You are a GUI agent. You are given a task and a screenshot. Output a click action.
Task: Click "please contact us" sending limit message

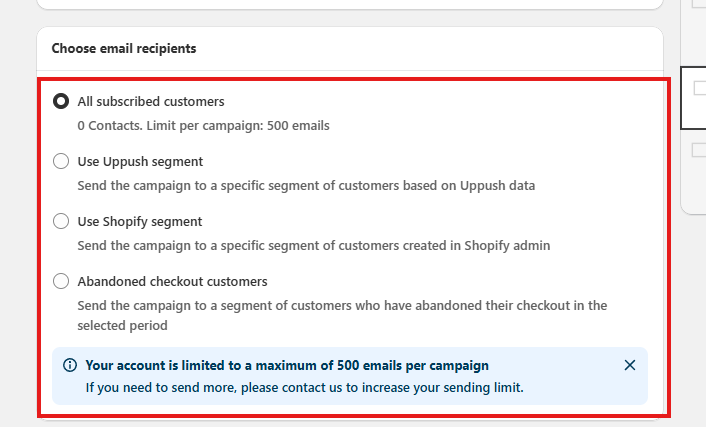[x=304, y=387]
